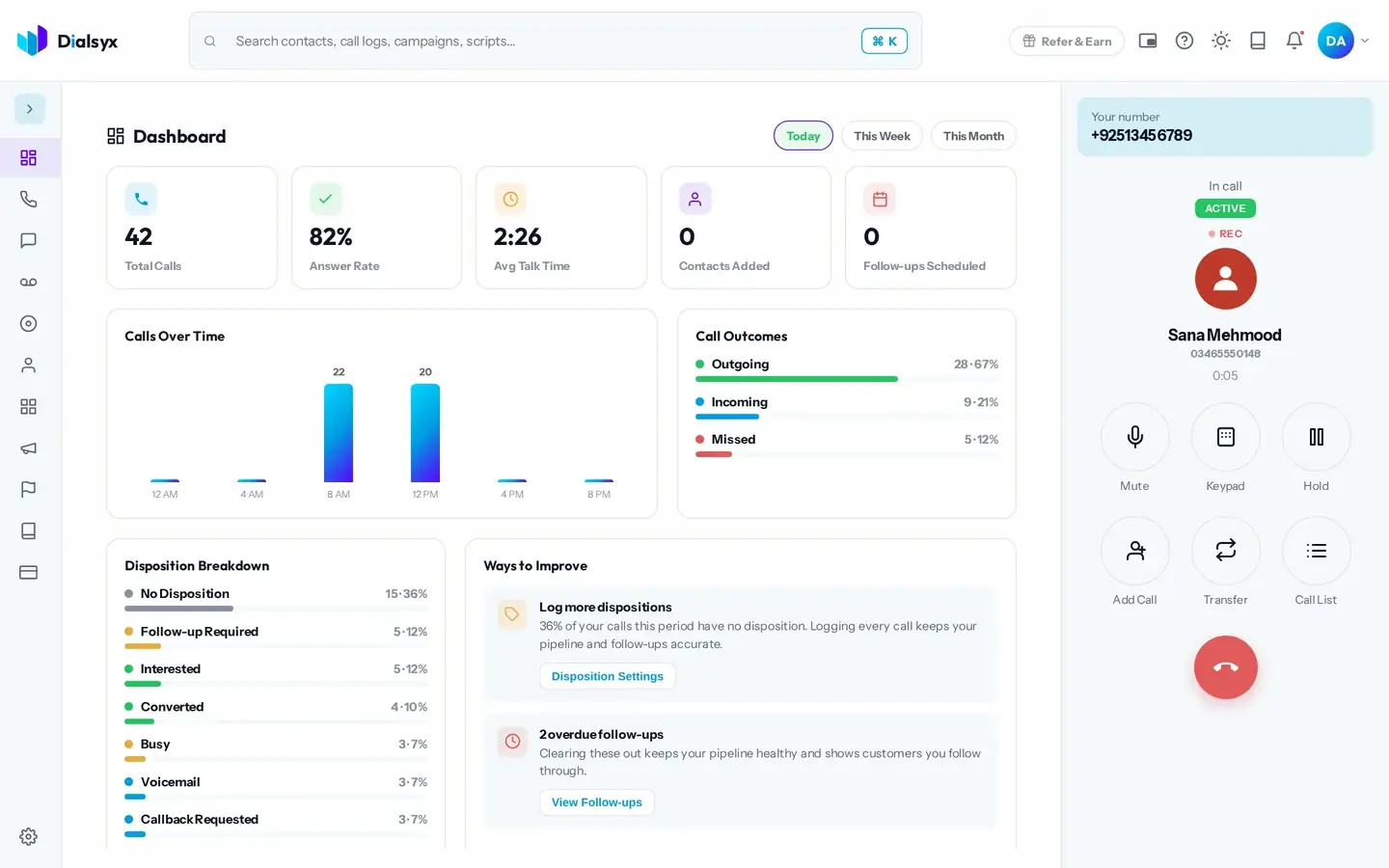
Task: Open the Call List
Action: tap(1316, 551)
